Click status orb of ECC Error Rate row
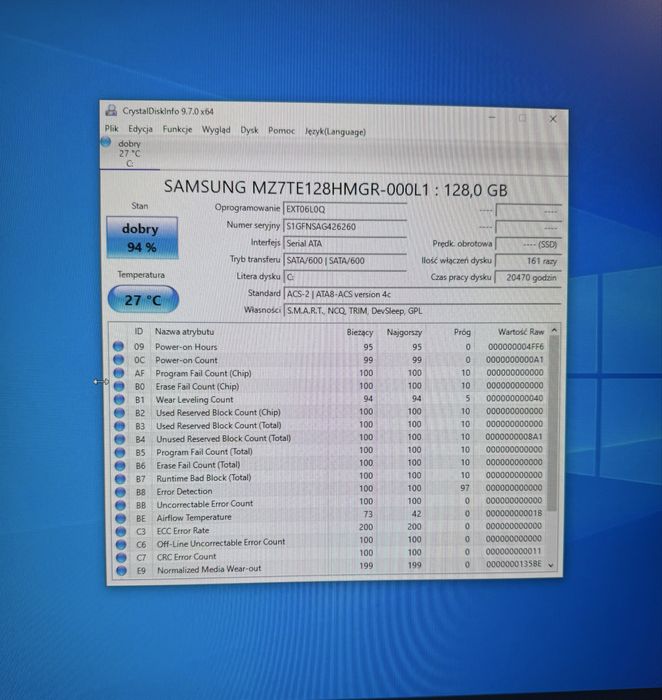The width and height of the screenshot is (662, 700). [x=121, y=531]
